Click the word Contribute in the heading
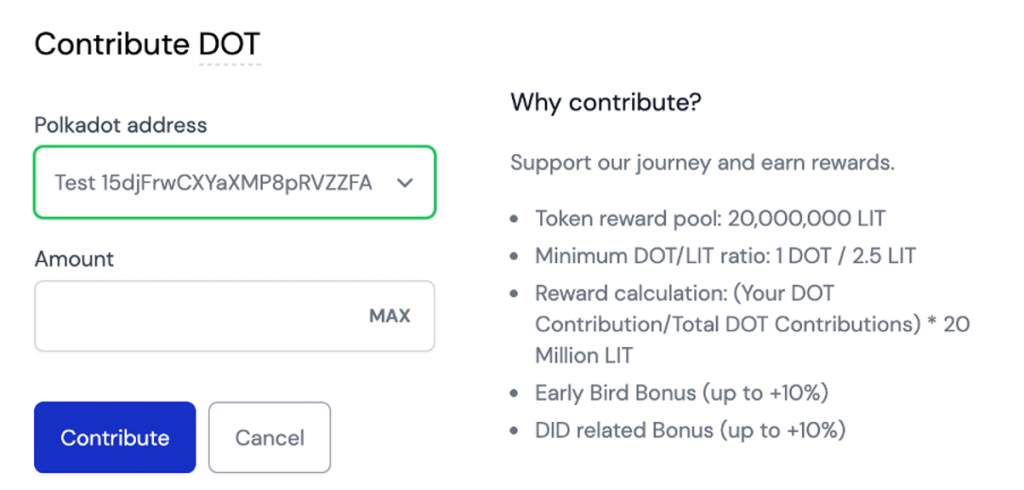The image size is (1024, 490). [x=111, y=44]
